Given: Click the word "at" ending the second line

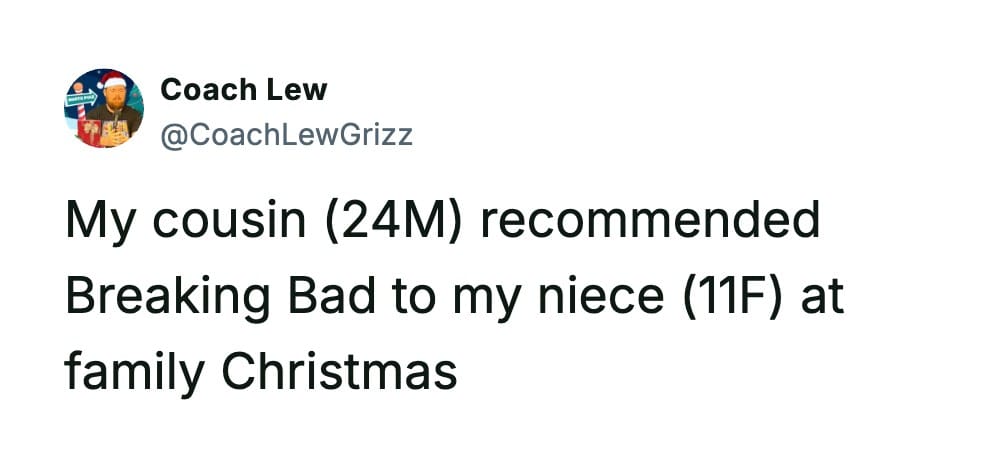Looking at the screenshot, I should click(x=824, y=298).
